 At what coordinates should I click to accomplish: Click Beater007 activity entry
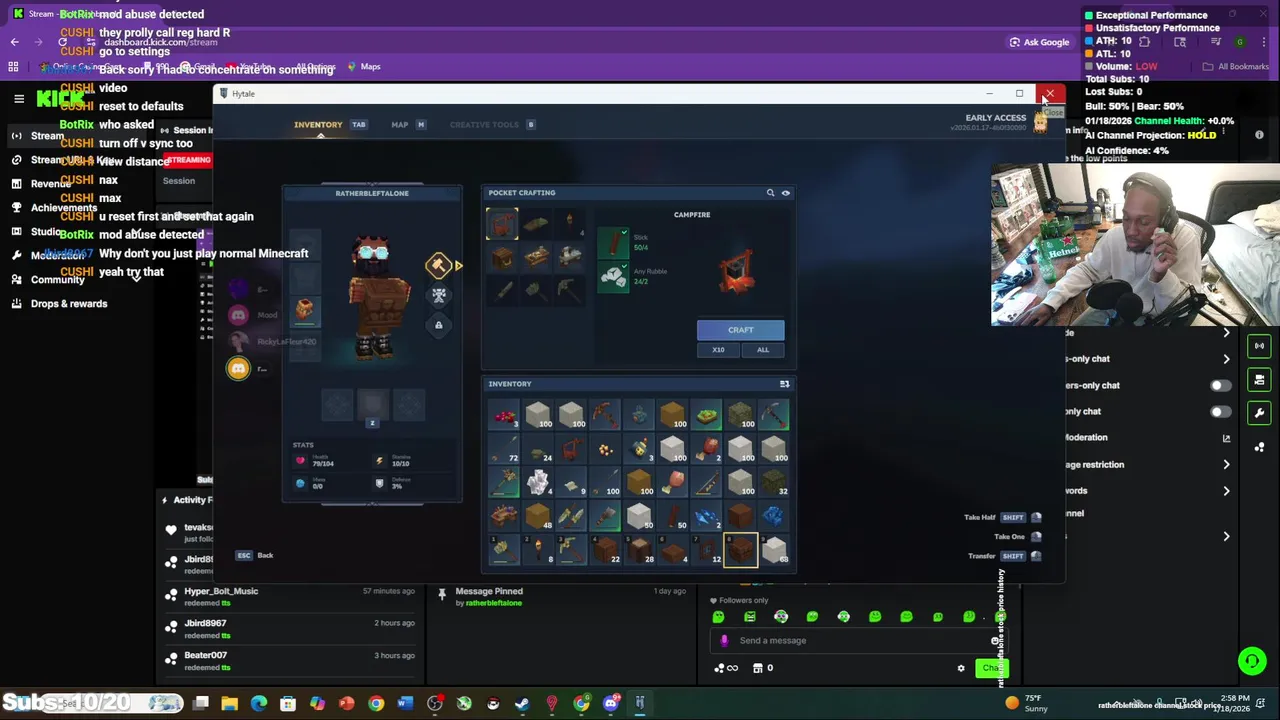[x=290, y=661]
